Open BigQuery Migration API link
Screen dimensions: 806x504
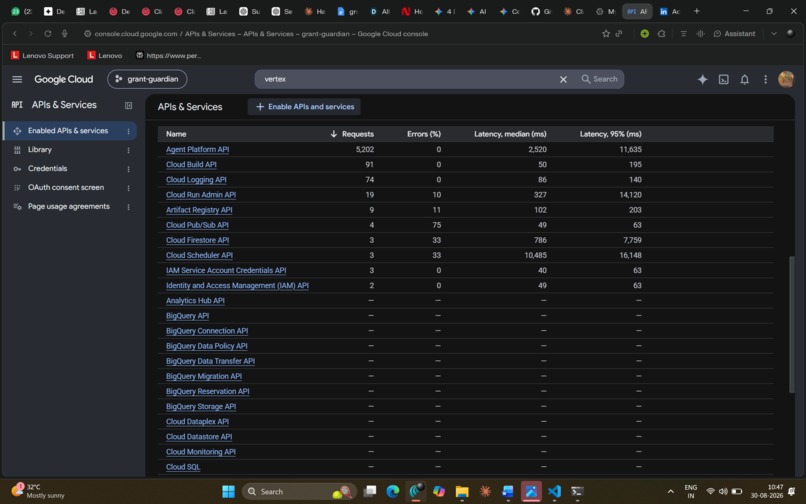(204, 376)
